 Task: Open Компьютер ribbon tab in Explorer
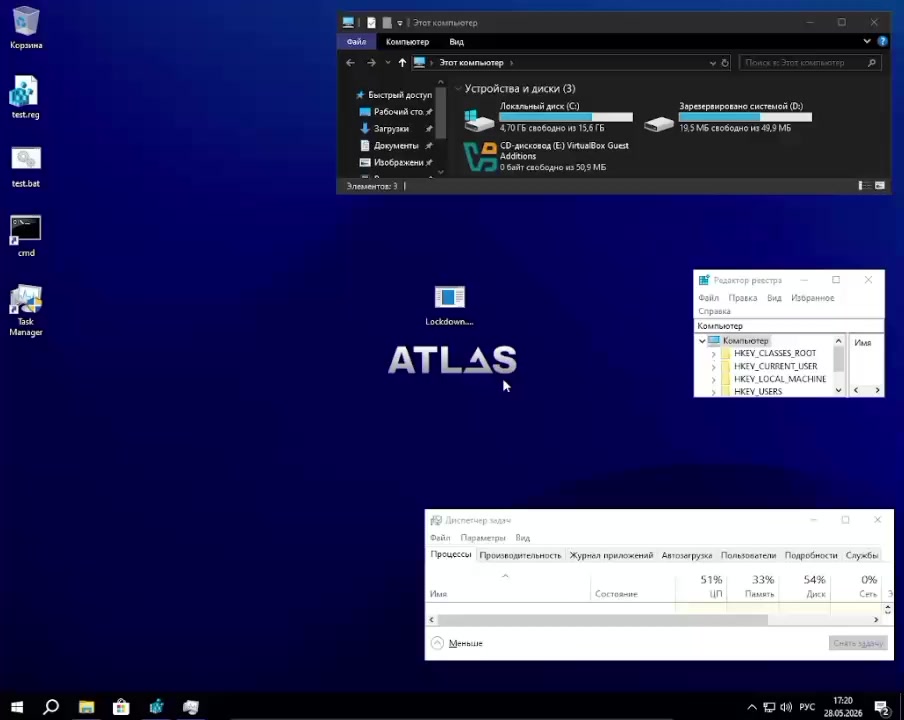click(x=407, y=42)
